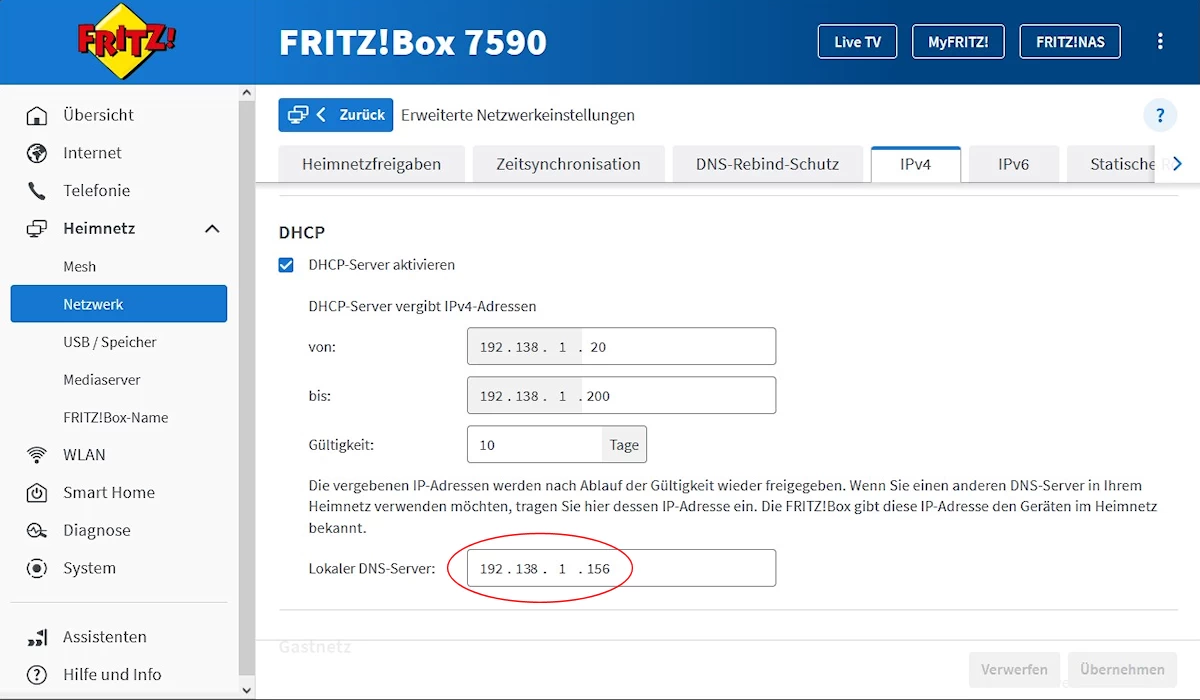Click the FRITZ! logo
The height and width of the screenshot is (700, 1200).
[126, 41]
